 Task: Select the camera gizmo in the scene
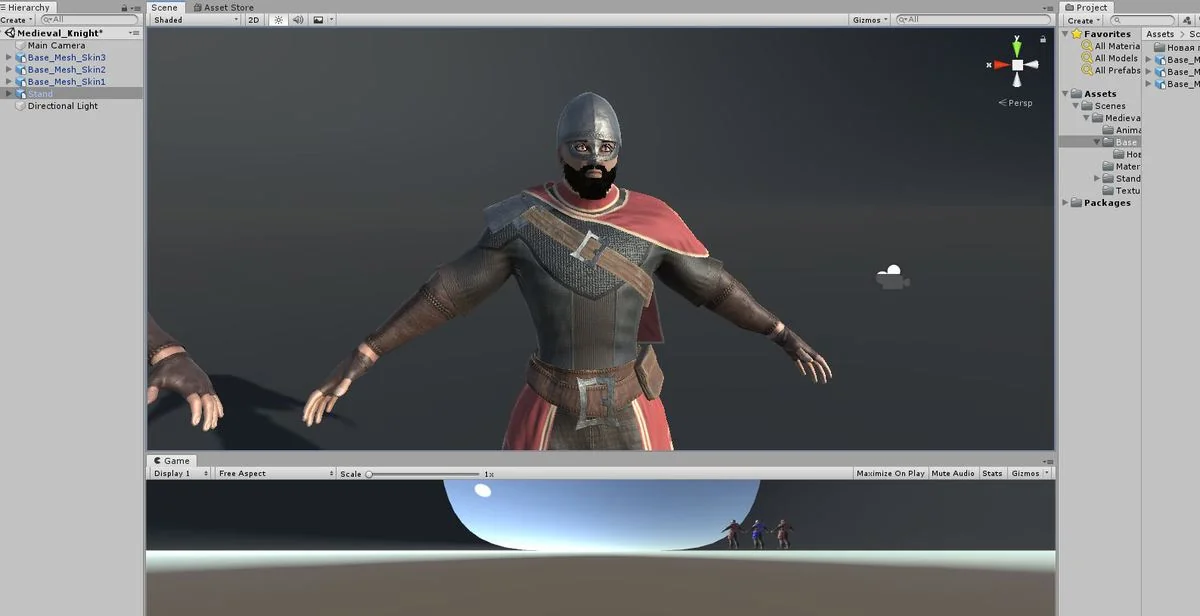892,278
